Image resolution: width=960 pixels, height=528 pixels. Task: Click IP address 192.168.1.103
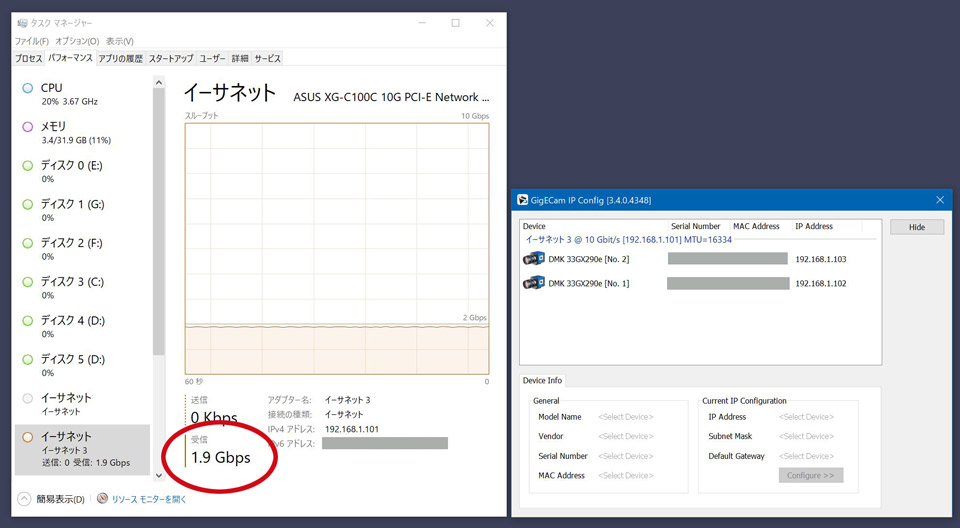click(x=820, y=259)
